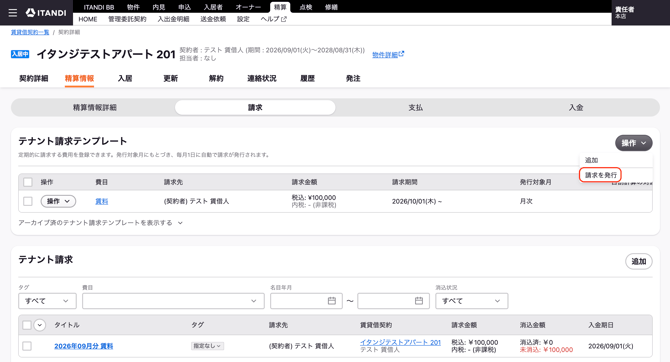Viewport: 670px width, 362px height.
Task: Click the 賃貸借契約一覧 breadcrumb link
Action: click(30, 32)
